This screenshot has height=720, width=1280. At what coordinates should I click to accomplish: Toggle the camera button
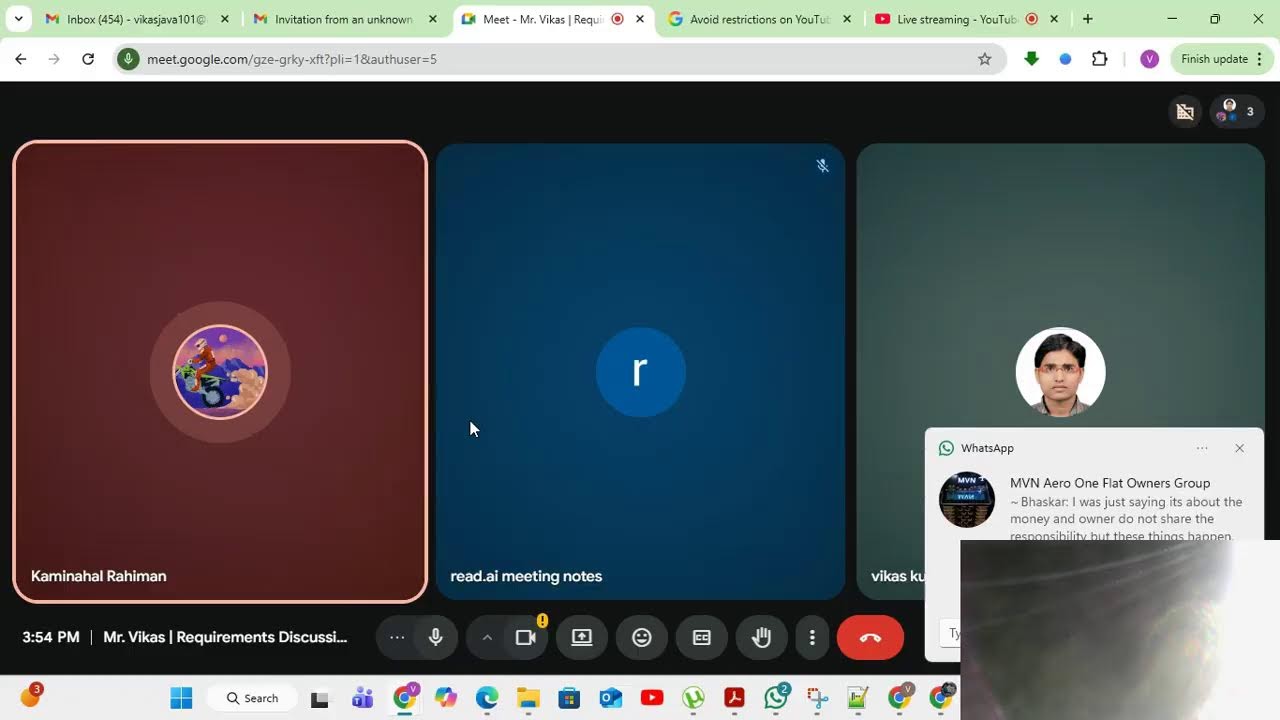click(525, 637)
